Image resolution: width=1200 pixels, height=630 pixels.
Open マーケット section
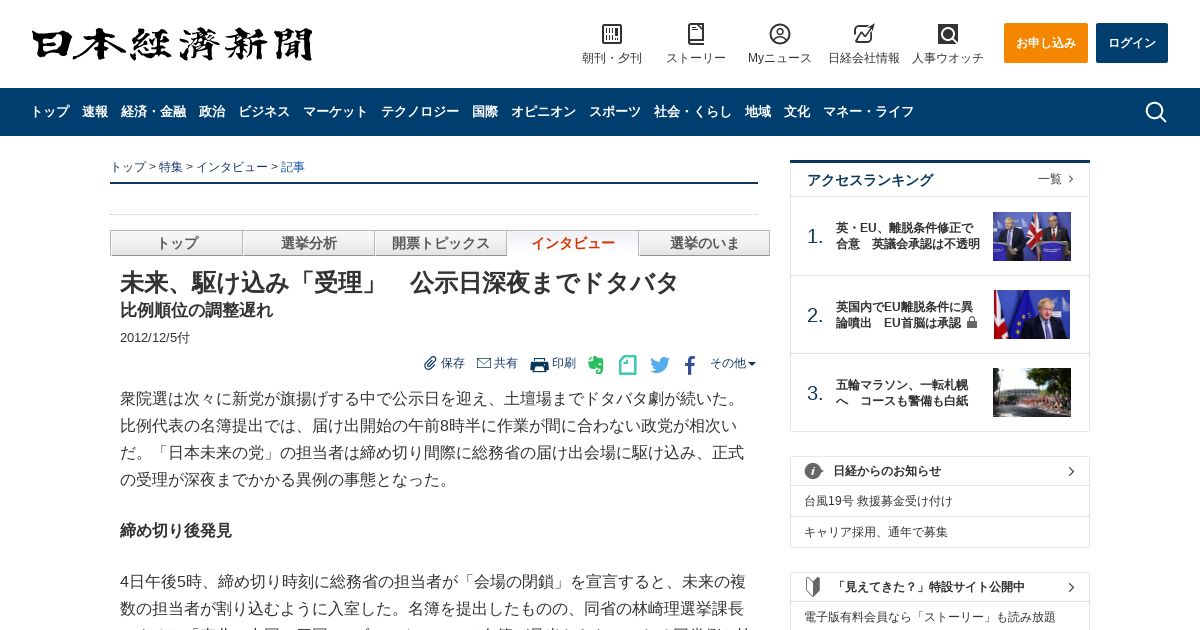pos(335,112)
